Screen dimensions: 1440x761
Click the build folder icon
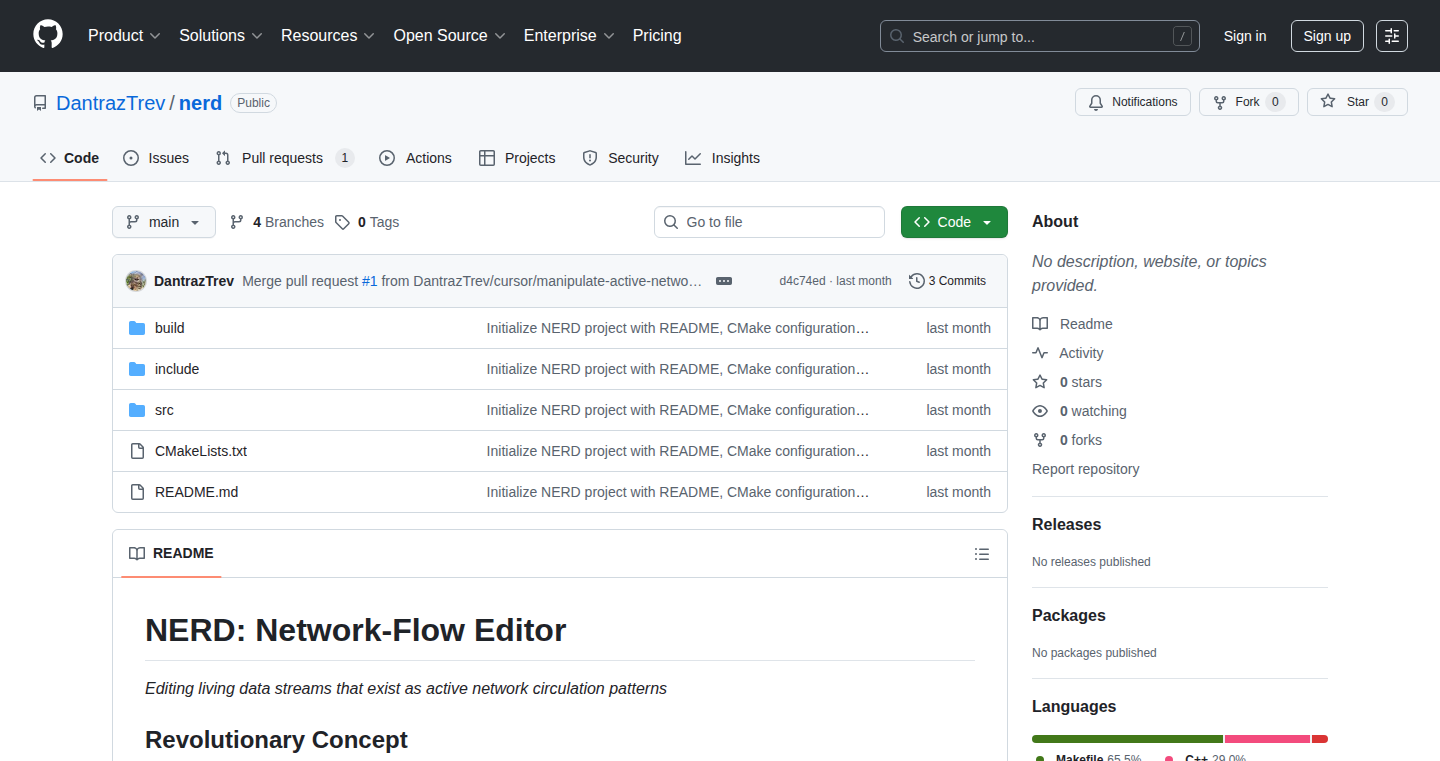point(137,328)
